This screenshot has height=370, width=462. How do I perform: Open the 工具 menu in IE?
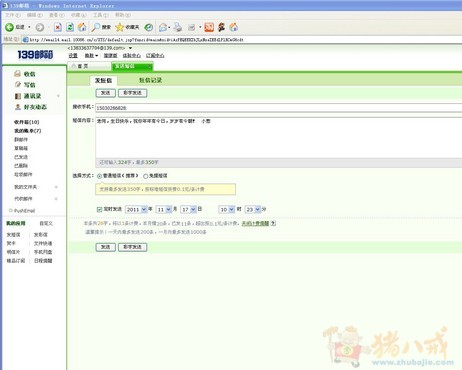click(101, 15)
